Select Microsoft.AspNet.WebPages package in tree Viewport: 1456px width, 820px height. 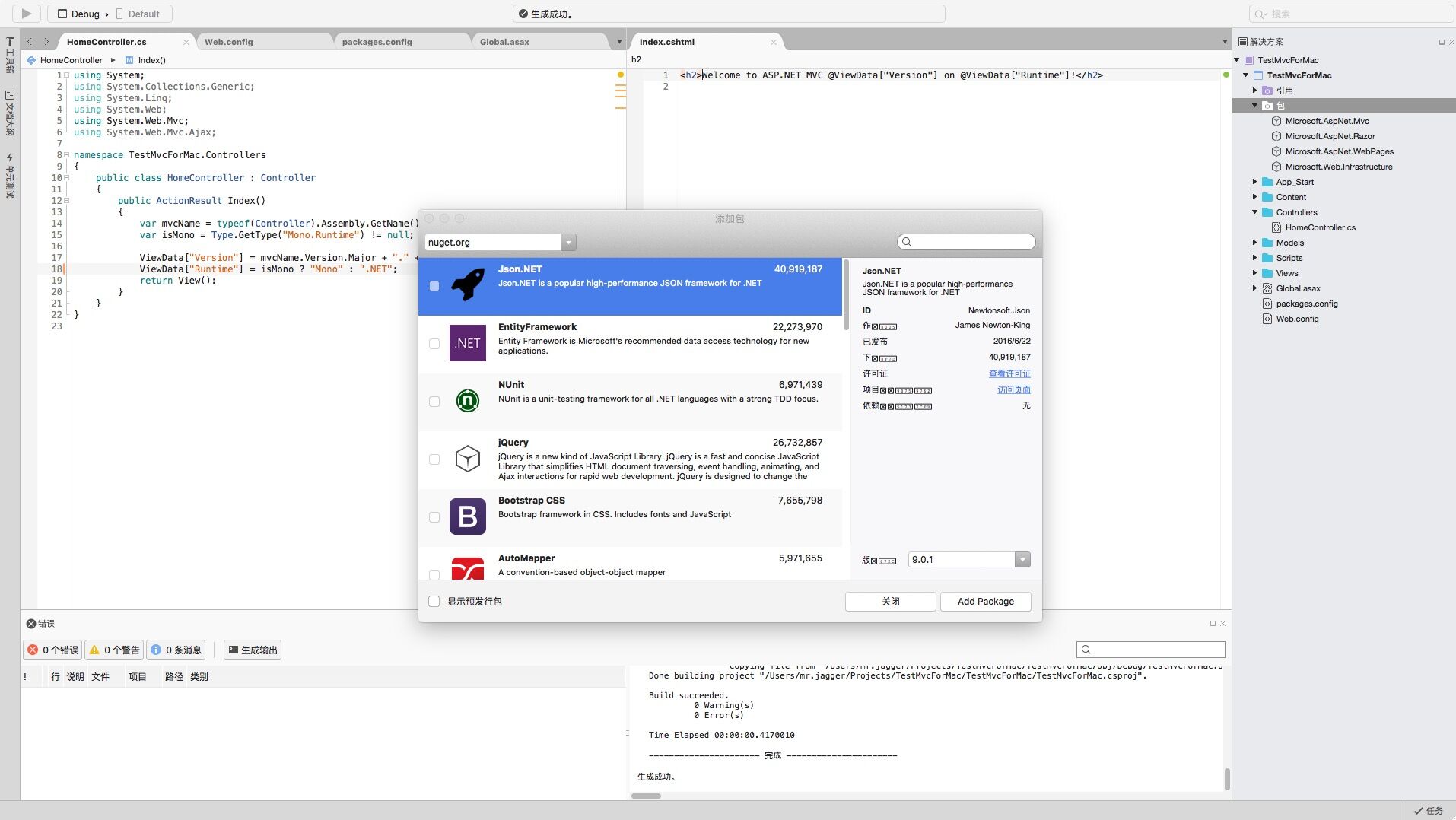pos(1339,151)
